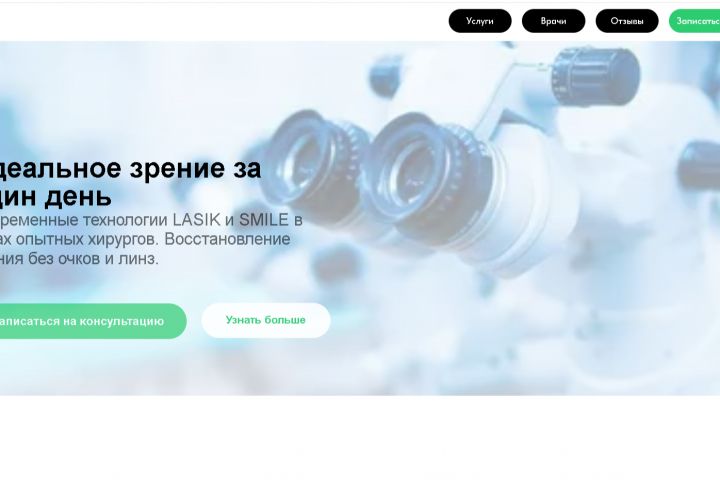The image size is (720, 480).
Task: Click the word Восстановление in description
Action: click(x=227, y=239)
